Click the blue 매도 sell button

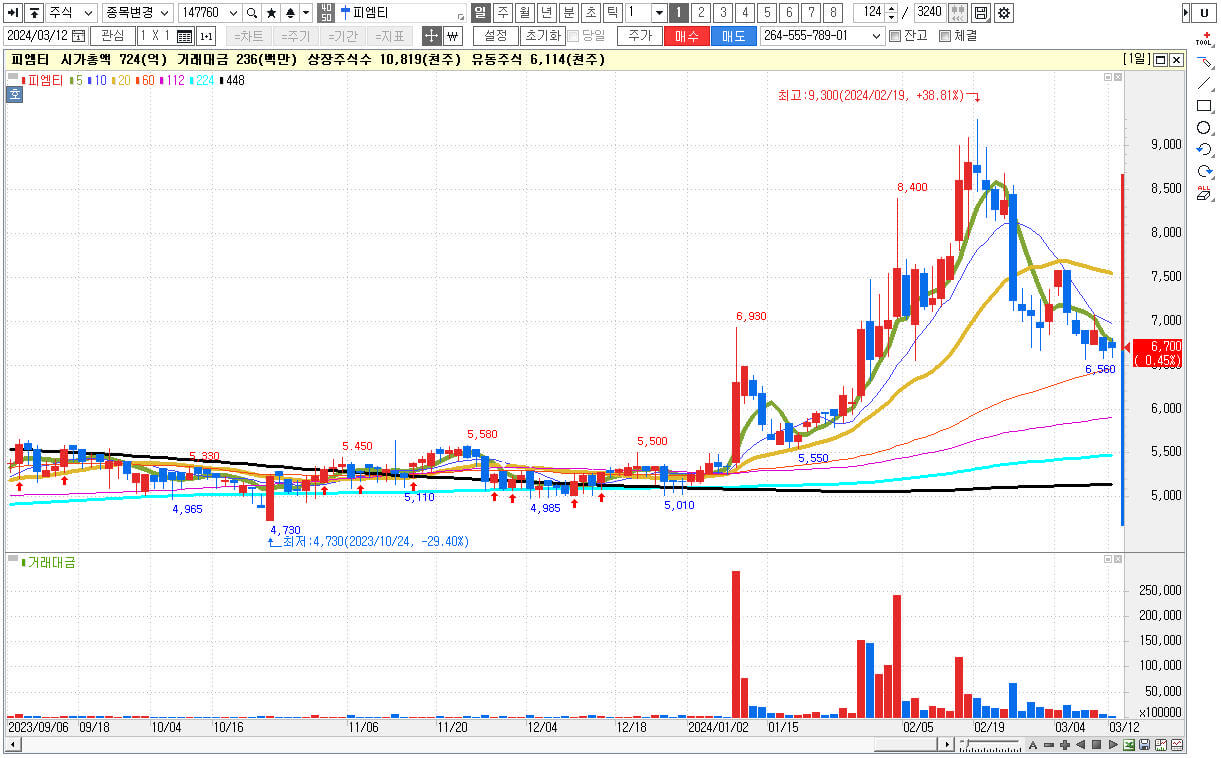coord(734,35)
